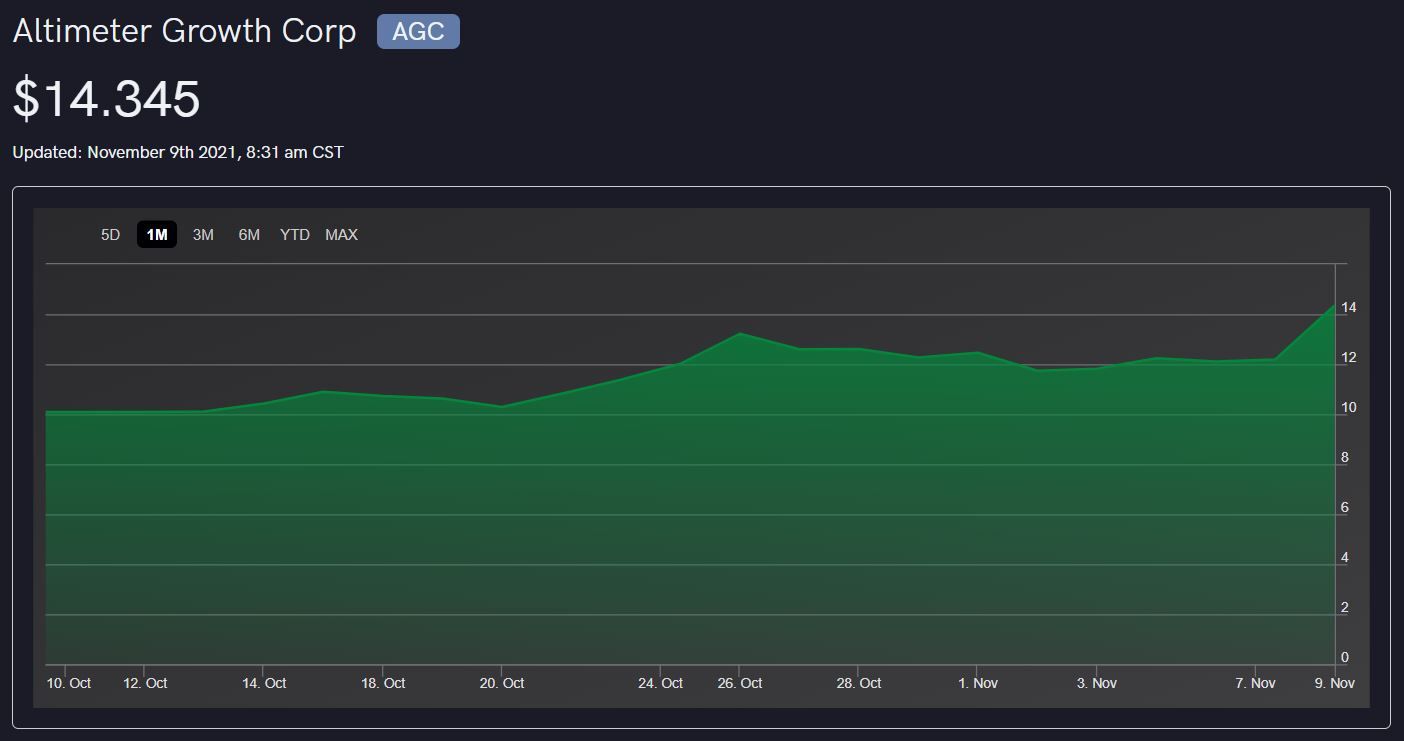The image size is (1404, 741).
Task: Click the 20. Oct axis label
Action: point(502,683)
